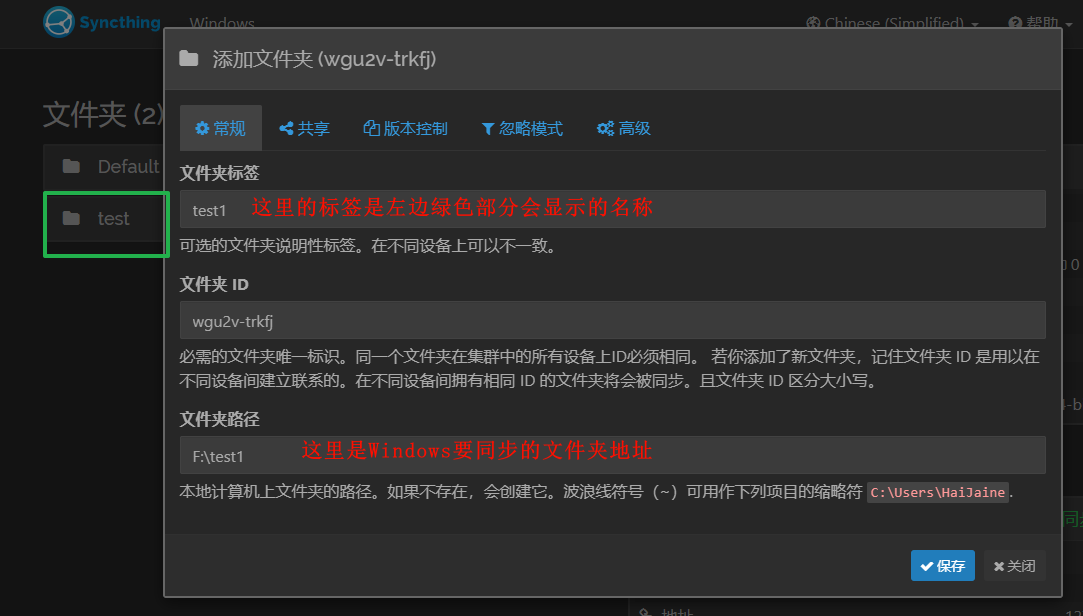Screen dimensions: 1083x616
Task: Click the share icon on 共享 tab
Action: pyautogui.click(x=286, y=128)
